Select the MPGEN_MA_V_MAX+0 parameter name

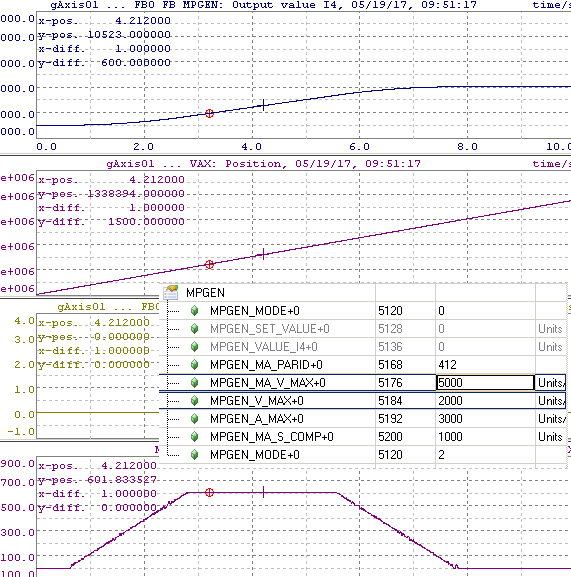268,383
